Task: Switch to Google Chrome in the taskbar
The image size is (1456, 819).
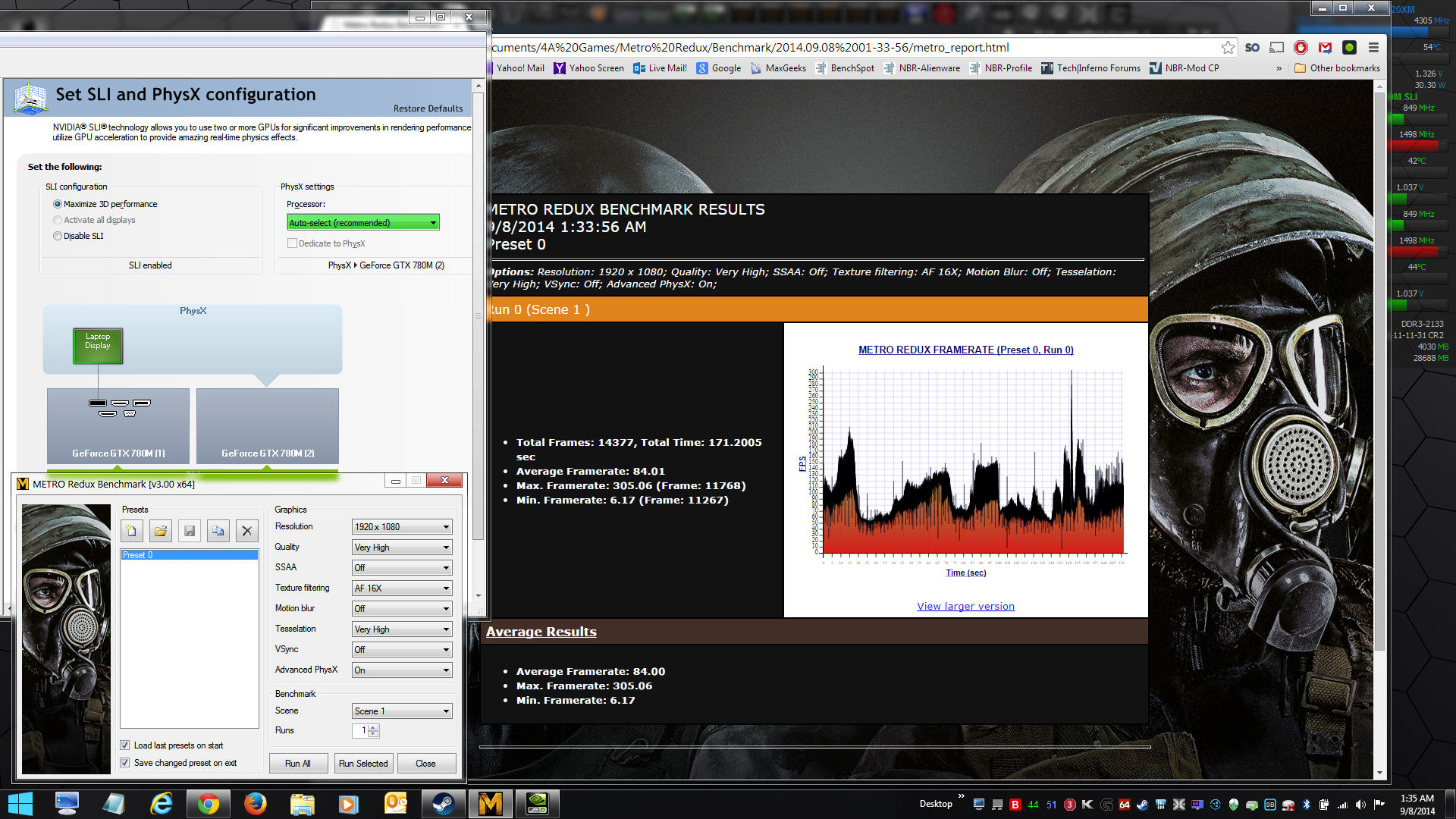Action: [x=208, y=804]
